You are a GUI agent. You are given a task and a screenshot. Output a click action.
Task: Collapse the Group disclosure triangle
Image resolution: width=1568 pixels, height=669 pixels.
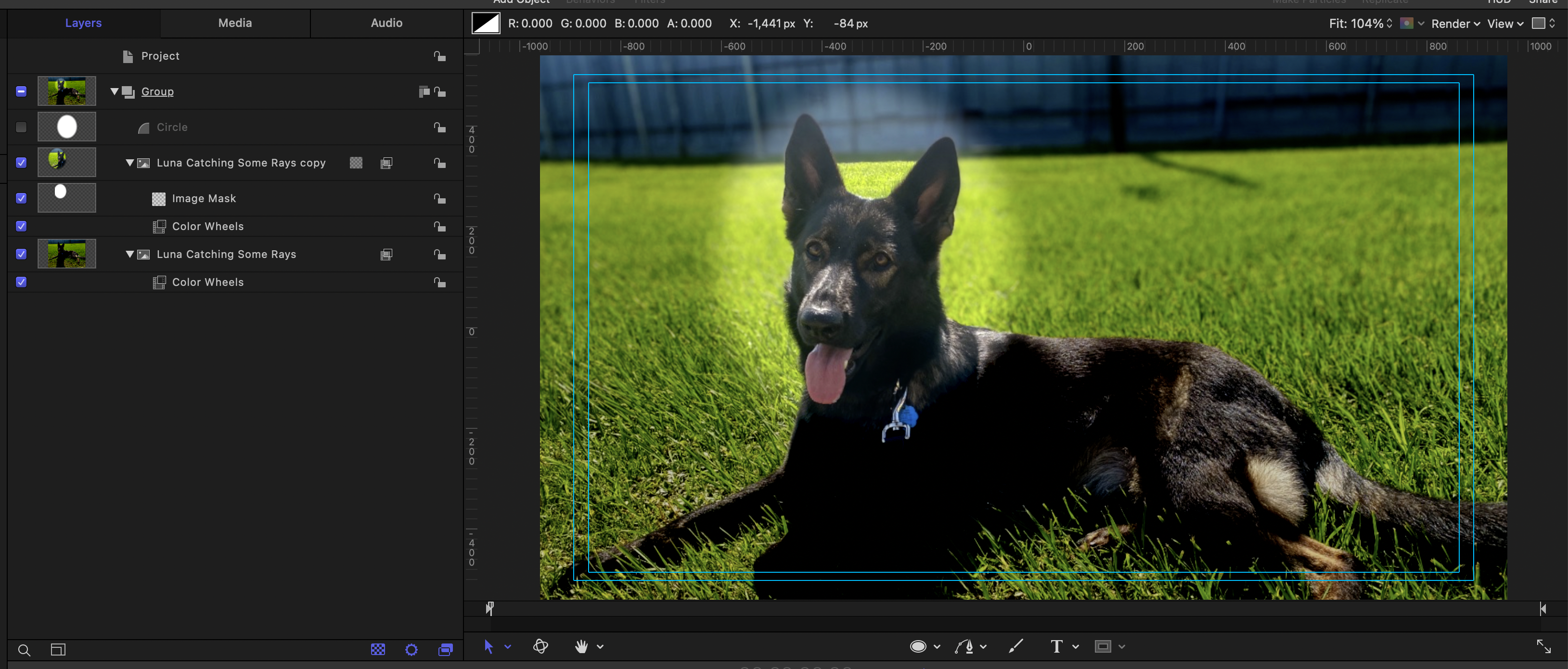(115, 91)
